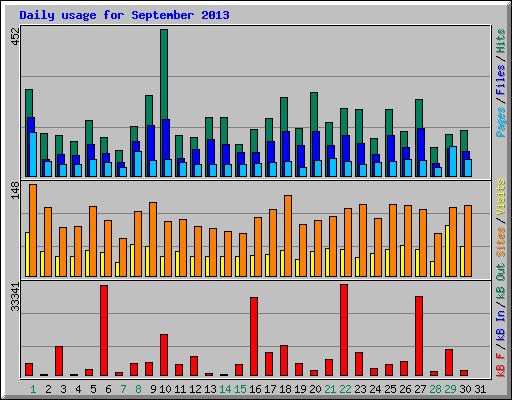
Task: Click day label 19 on x-axis
Action: click(x=300, y=389)
